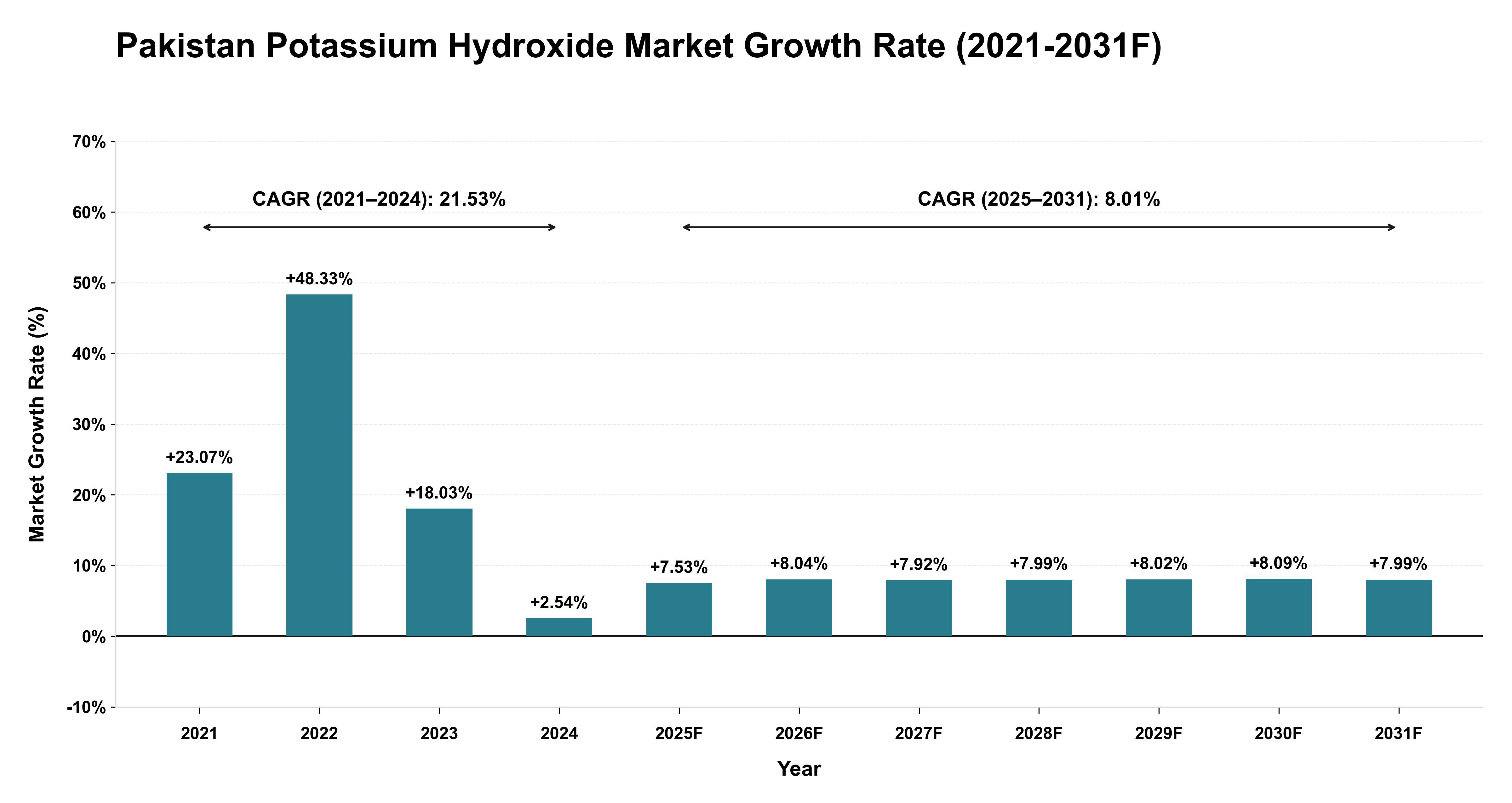The image size is (1512, 803).
Task: Select the '+8.04%' data label
Action: [x=799, y=563]
